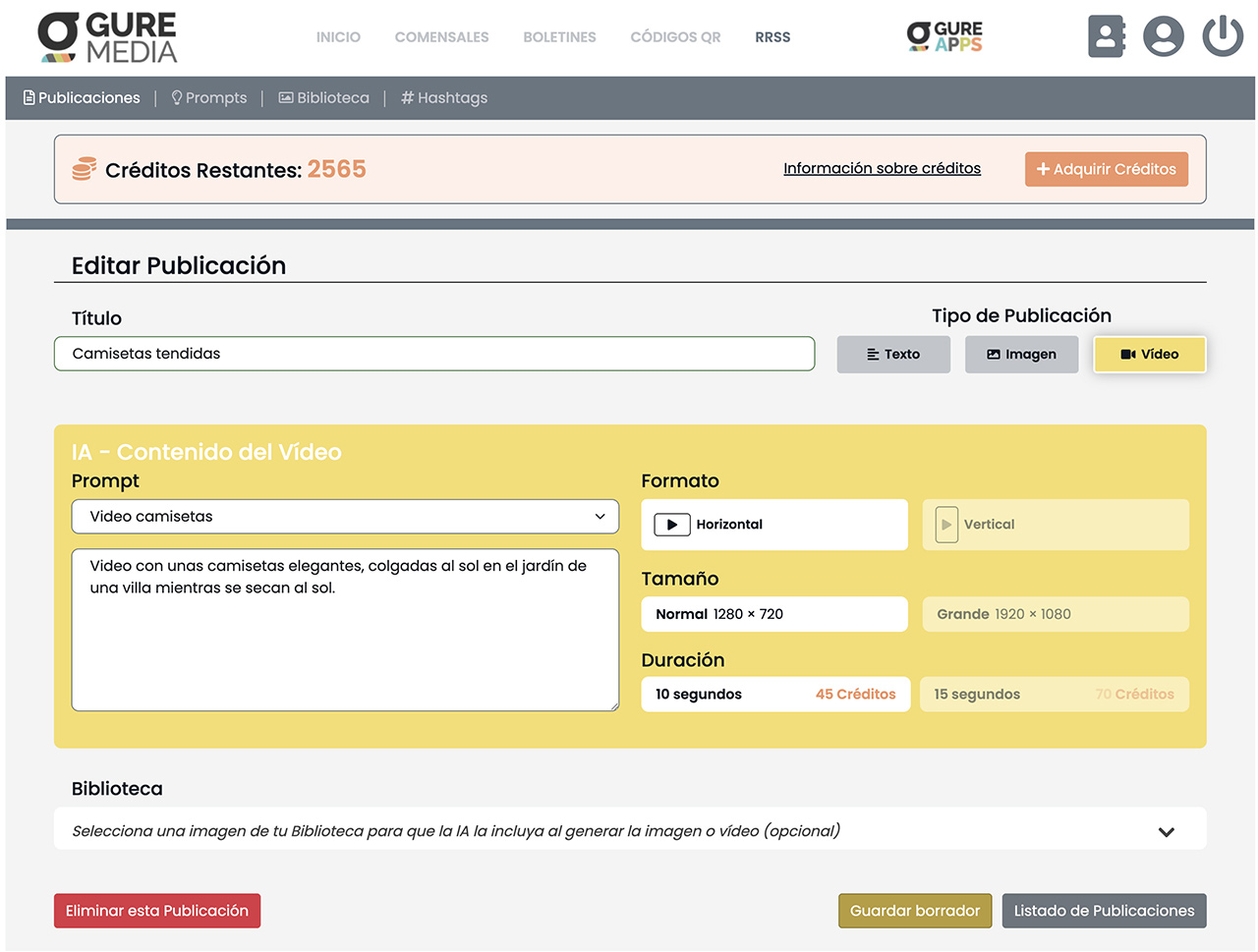This screenshot has height=952, width=1258.
Task: Click the coins credits icon
Action: (x=85, y=169)
